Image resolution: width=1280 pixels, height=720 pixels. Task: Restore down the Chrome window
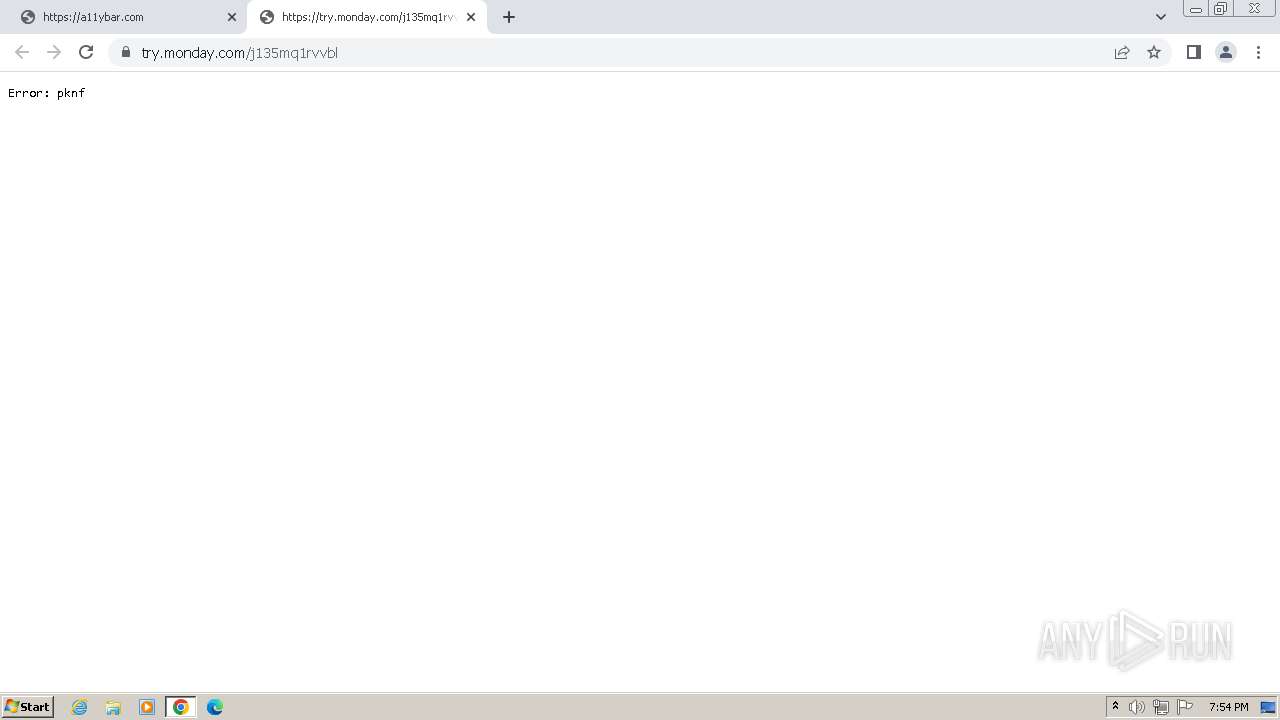(x=1221, y=9)
